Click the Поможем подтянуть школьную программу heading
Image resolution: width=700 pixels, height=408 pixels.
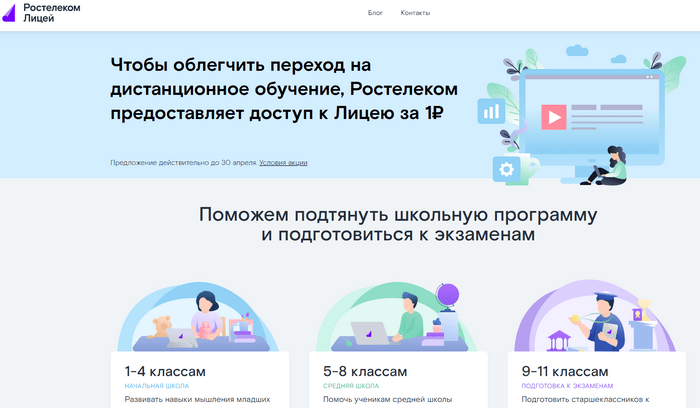398,224
